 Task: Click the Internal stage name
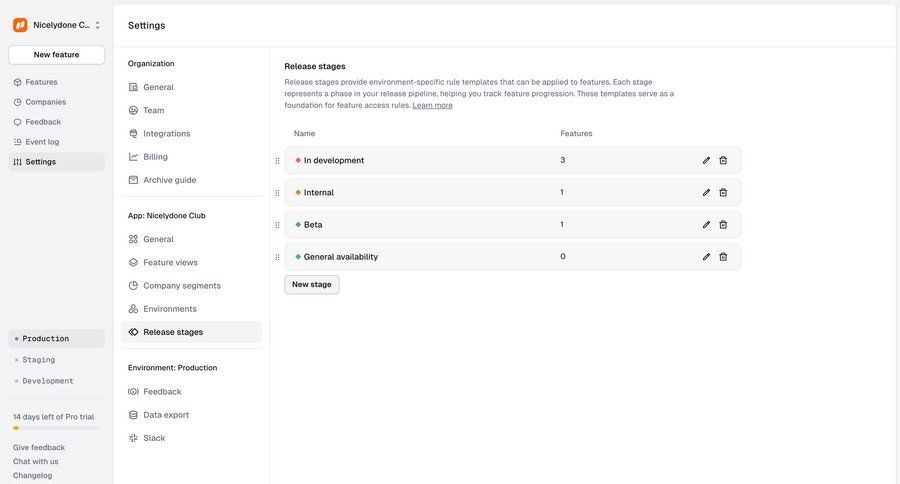319,193
